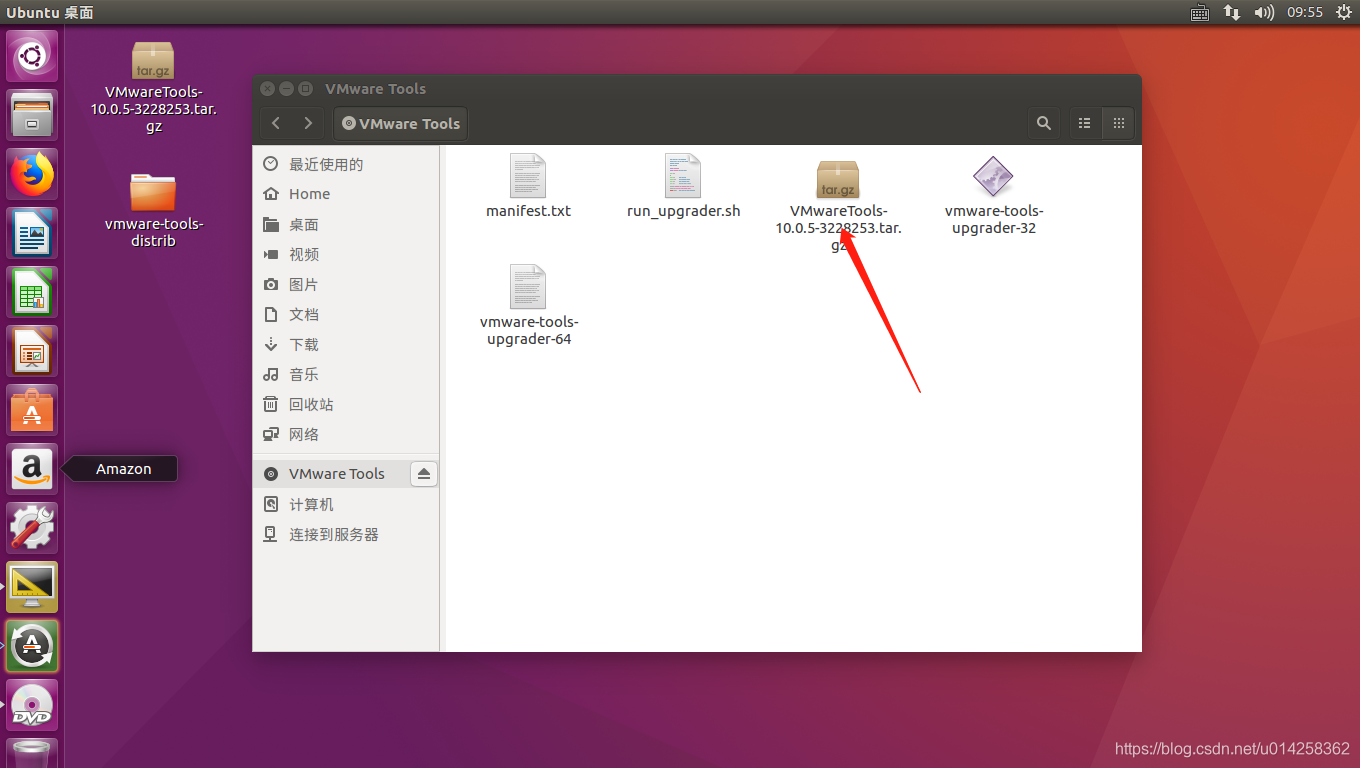
Task: Select VMwareTools-10.0.5 archive in file window
Action: (x=838, y=206)
